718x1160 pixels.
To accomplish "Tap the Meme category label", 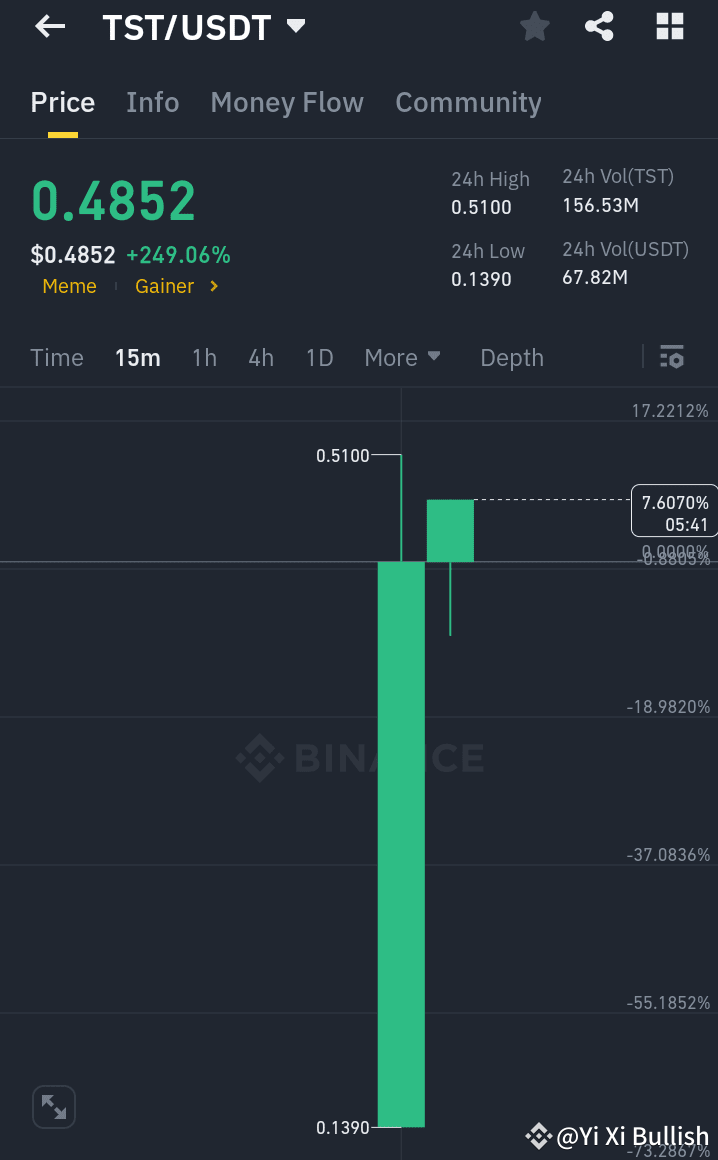I will pos(69,286).
